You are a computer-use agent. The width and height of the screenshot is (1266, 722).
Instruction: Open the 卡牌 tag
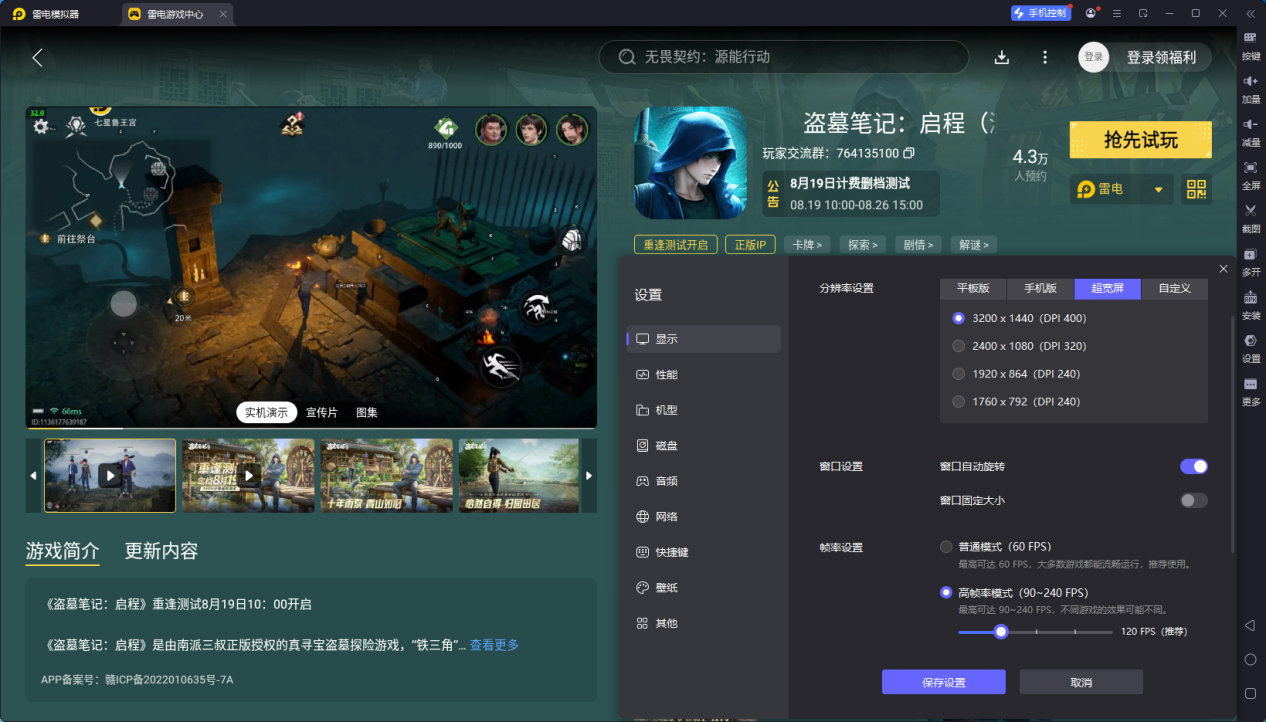click(809, 245)
